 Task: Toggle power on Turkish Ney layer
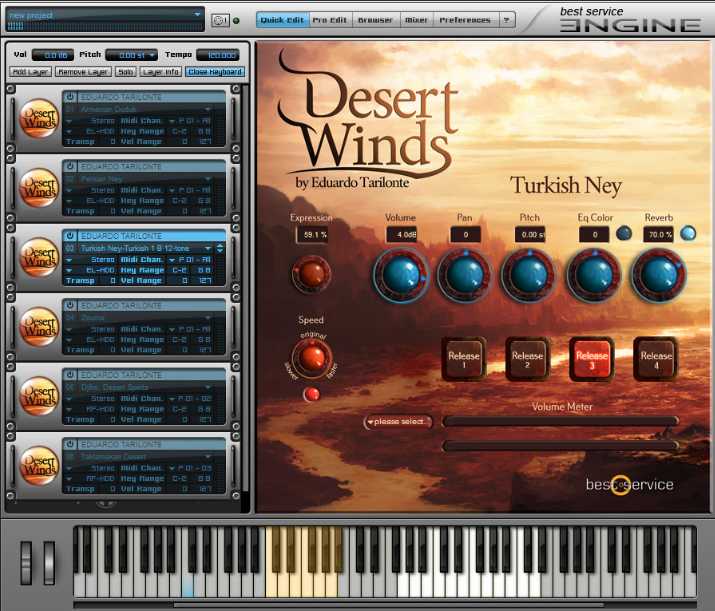[70, 236]
